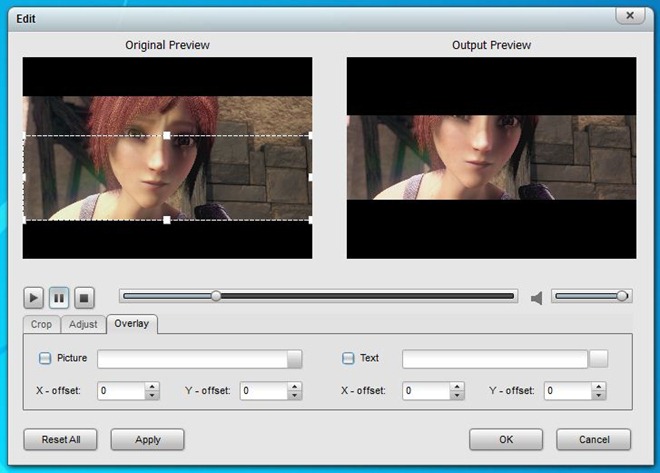Click the Text overlay input field
The height and width of the screenshot is (473, 660).
coord(495,359)
